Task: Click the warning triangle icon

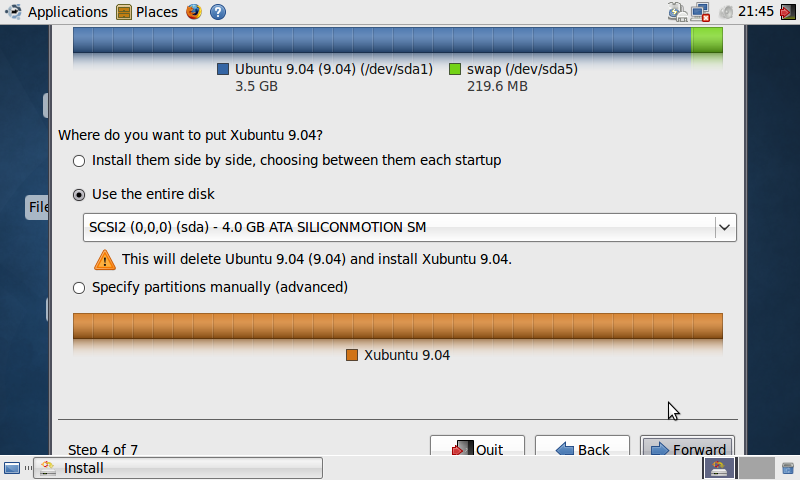Action: [x=105, y=260]
